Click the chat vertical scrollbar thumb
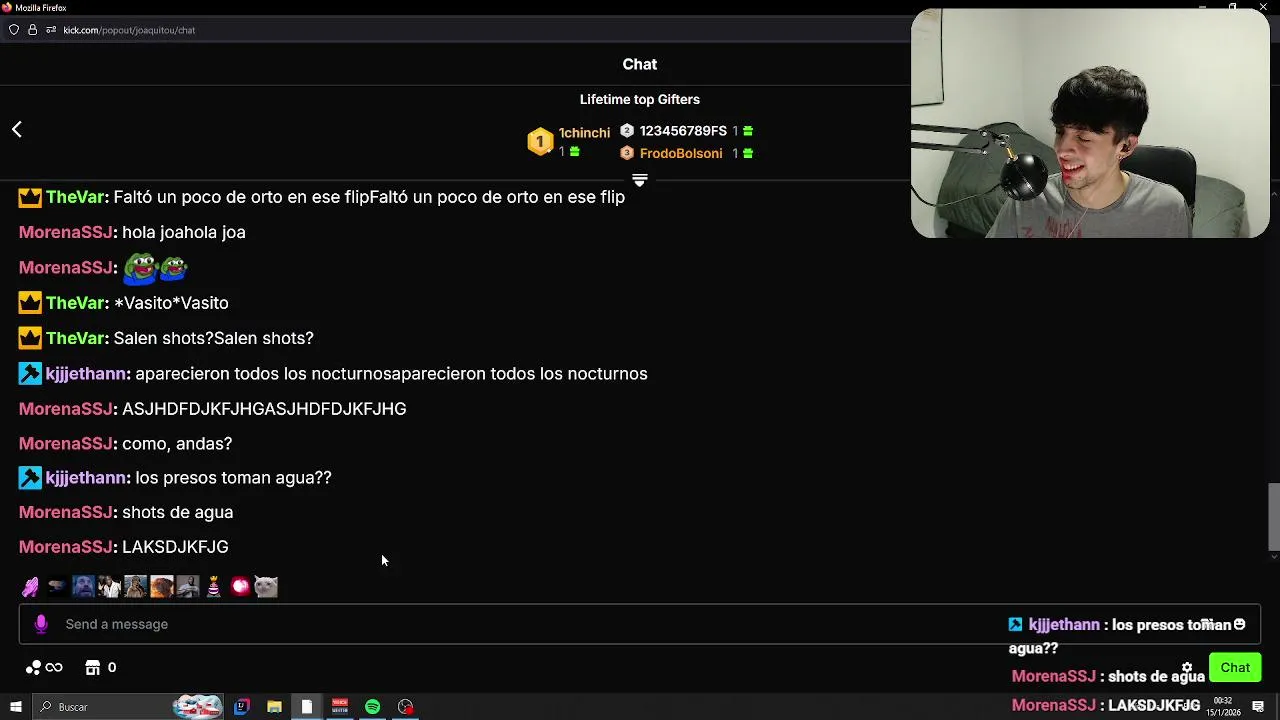The height and width of the screenshot is (720, 1280). point(1273,516)
